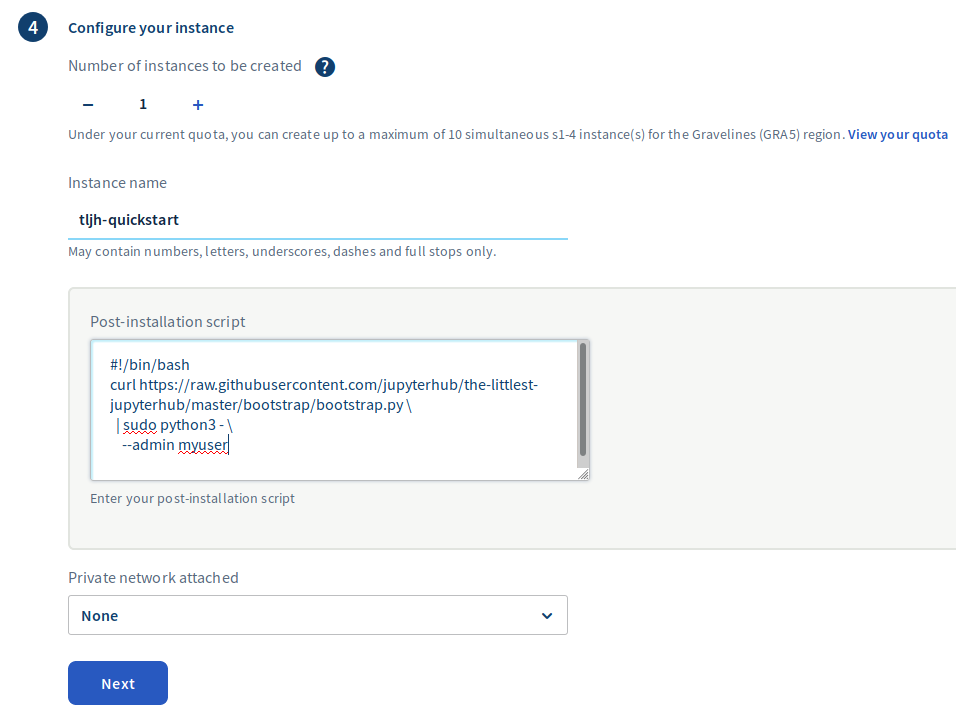Click the Instance name label
The height and width of the screenshot is (717, 956).
click(117, 183)
